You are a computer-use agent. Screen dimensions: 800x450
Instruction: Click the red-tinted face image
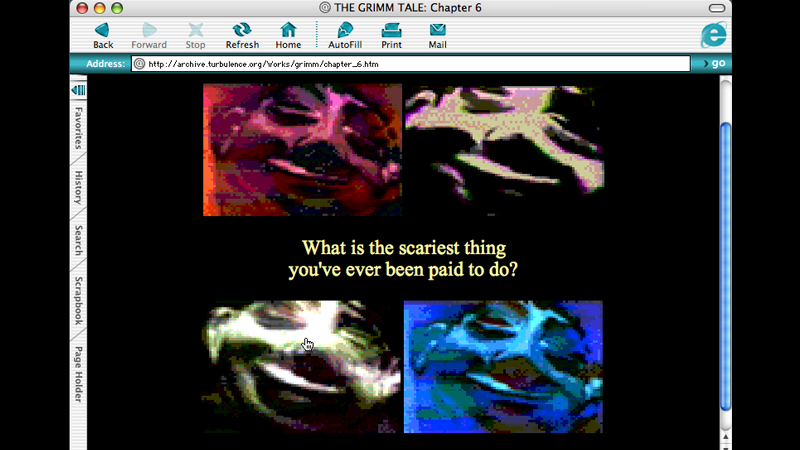[302, 149]
